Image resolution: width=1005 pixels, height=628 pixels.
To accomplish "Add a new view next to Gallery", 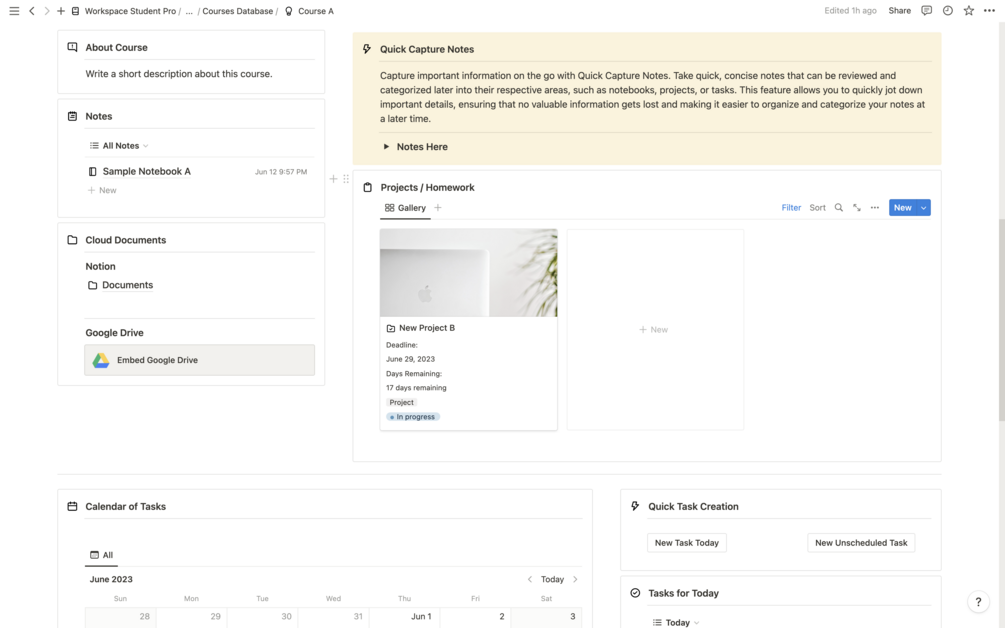I will click(x=438, y=208).
